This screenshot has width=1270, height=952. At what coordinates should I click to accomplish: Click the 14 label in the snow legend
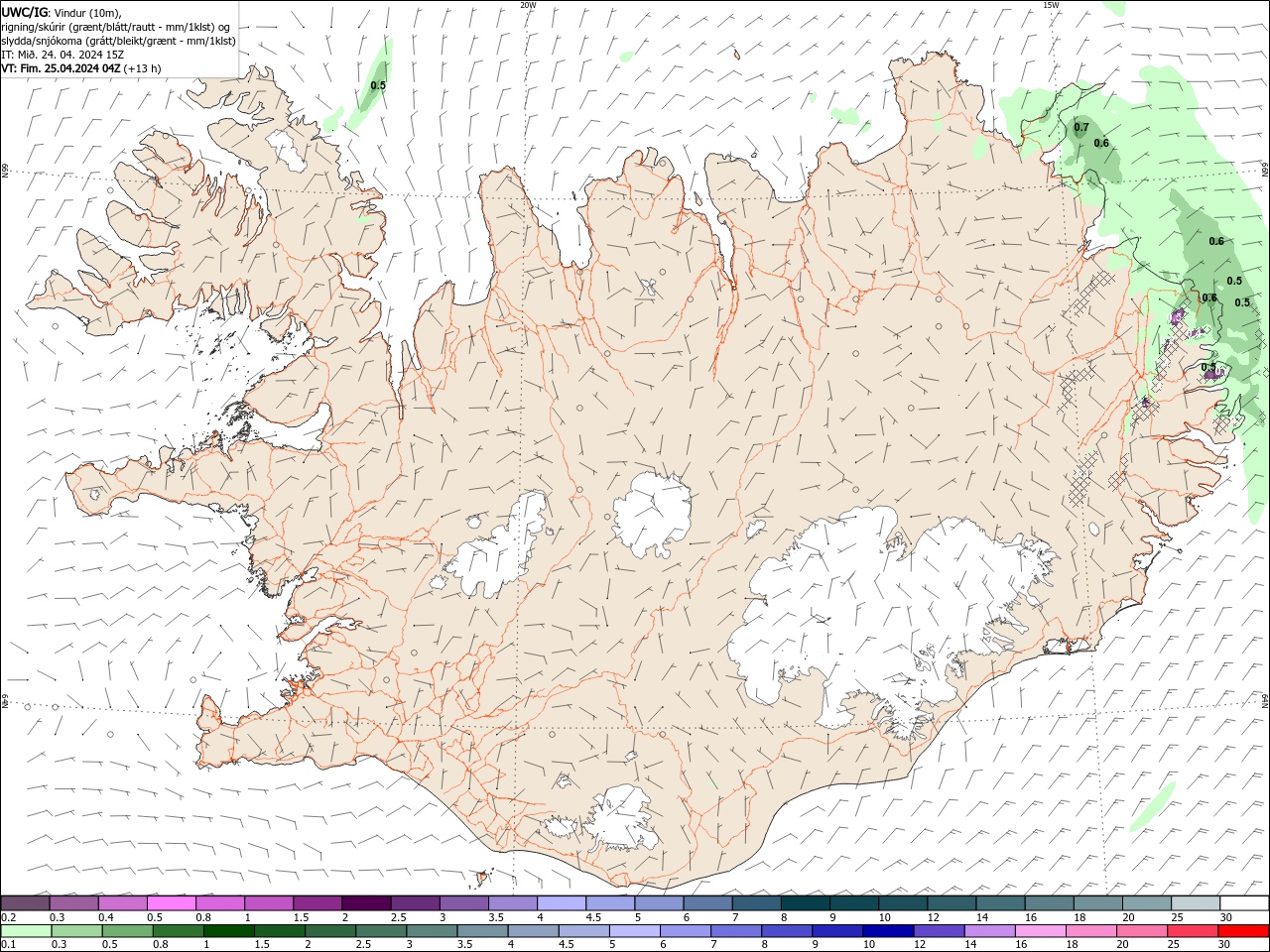point(981,917)
